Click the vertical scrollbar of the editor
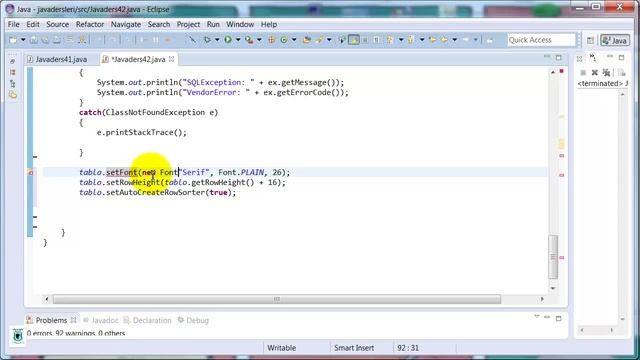Image resolution: width=640 pixels, height=360 pixels. point(553,257)
